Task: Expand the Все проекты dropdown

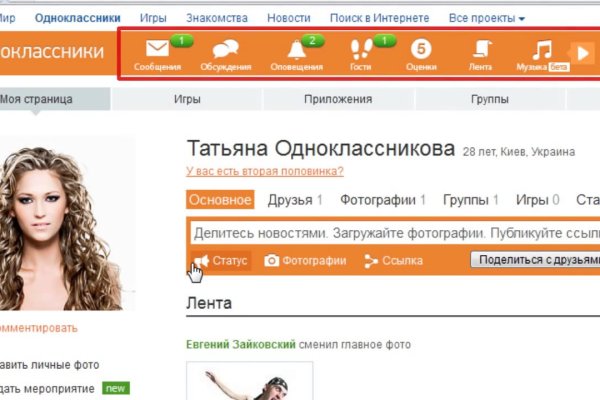Action: coord(486,18)
